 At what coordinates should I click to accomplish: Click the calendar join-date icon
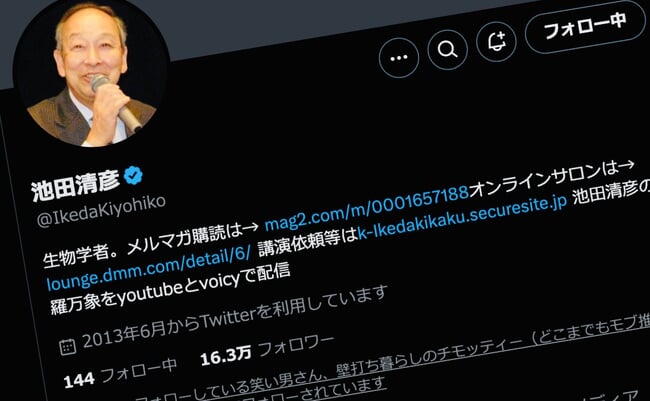pyautogui.click(x=68, y=347)
